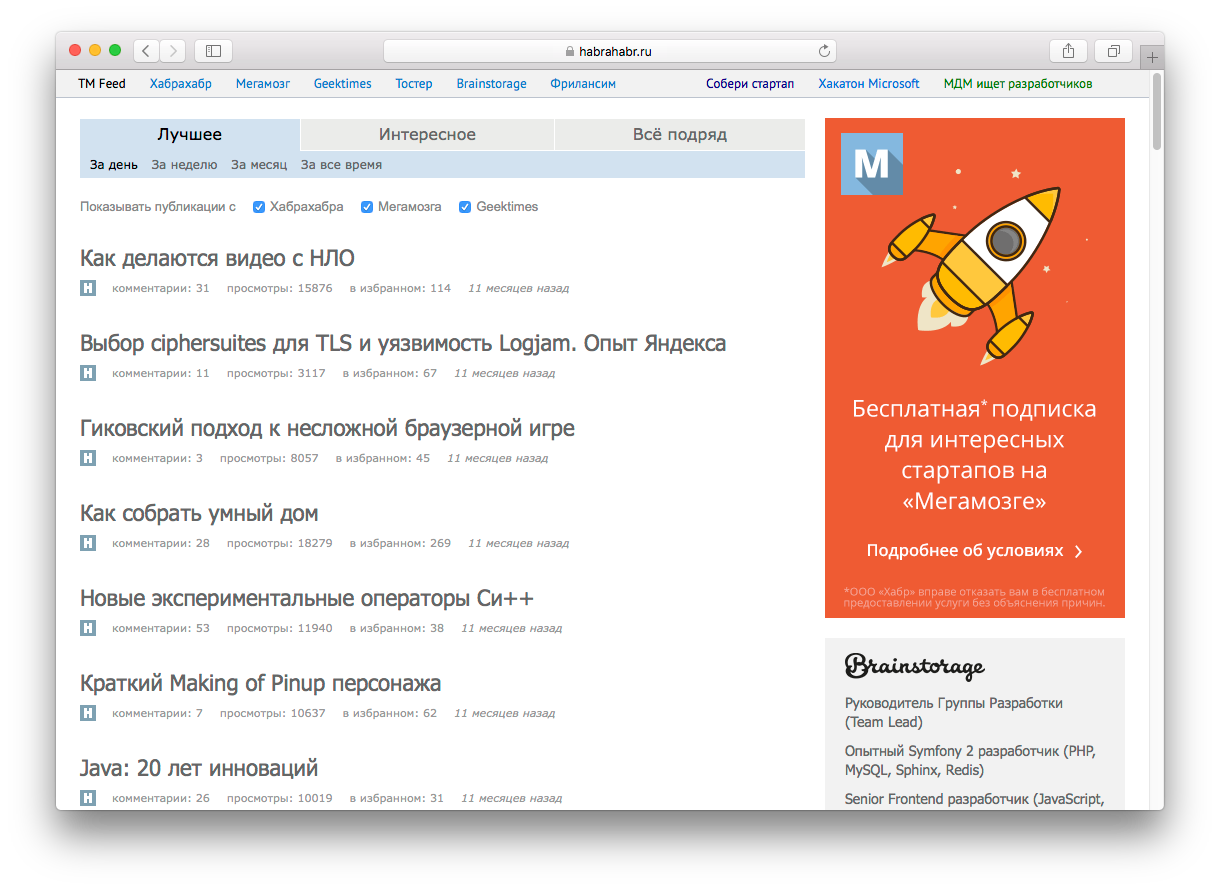Click 'комментарии: 53' under the Си++ article
The image size is (1220, 890).
(x=160, y=628)
